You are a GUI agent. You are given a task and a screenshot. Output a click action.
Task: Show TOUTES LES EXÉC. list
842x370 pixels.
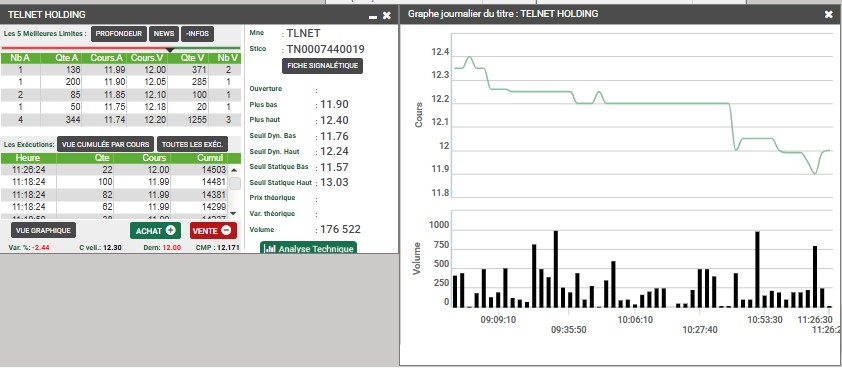click(193, 144)
